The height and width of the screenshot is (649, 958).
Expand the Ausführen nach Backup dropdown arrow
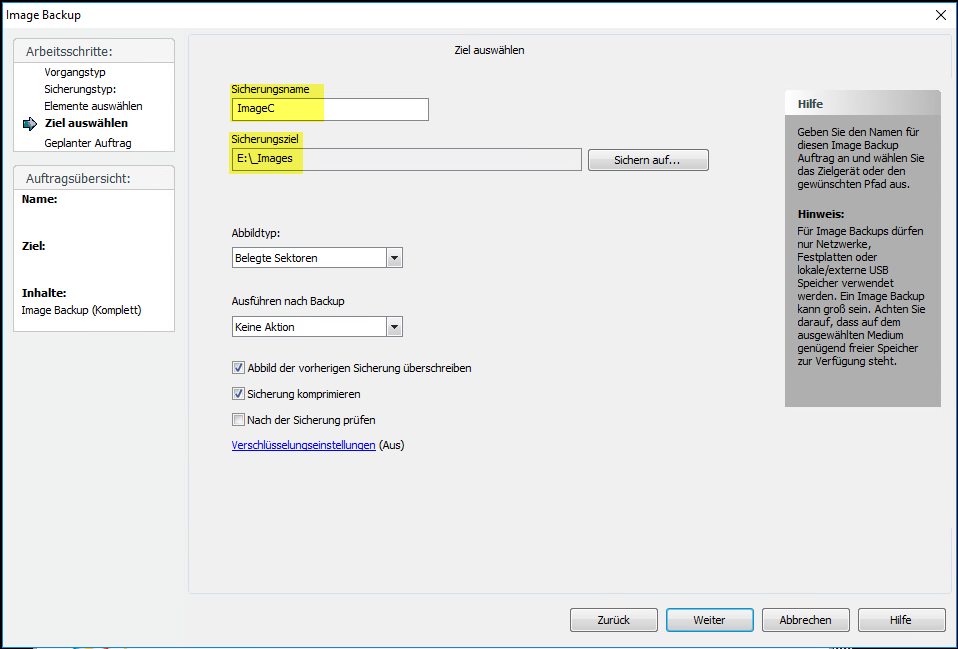pos(394,327)
